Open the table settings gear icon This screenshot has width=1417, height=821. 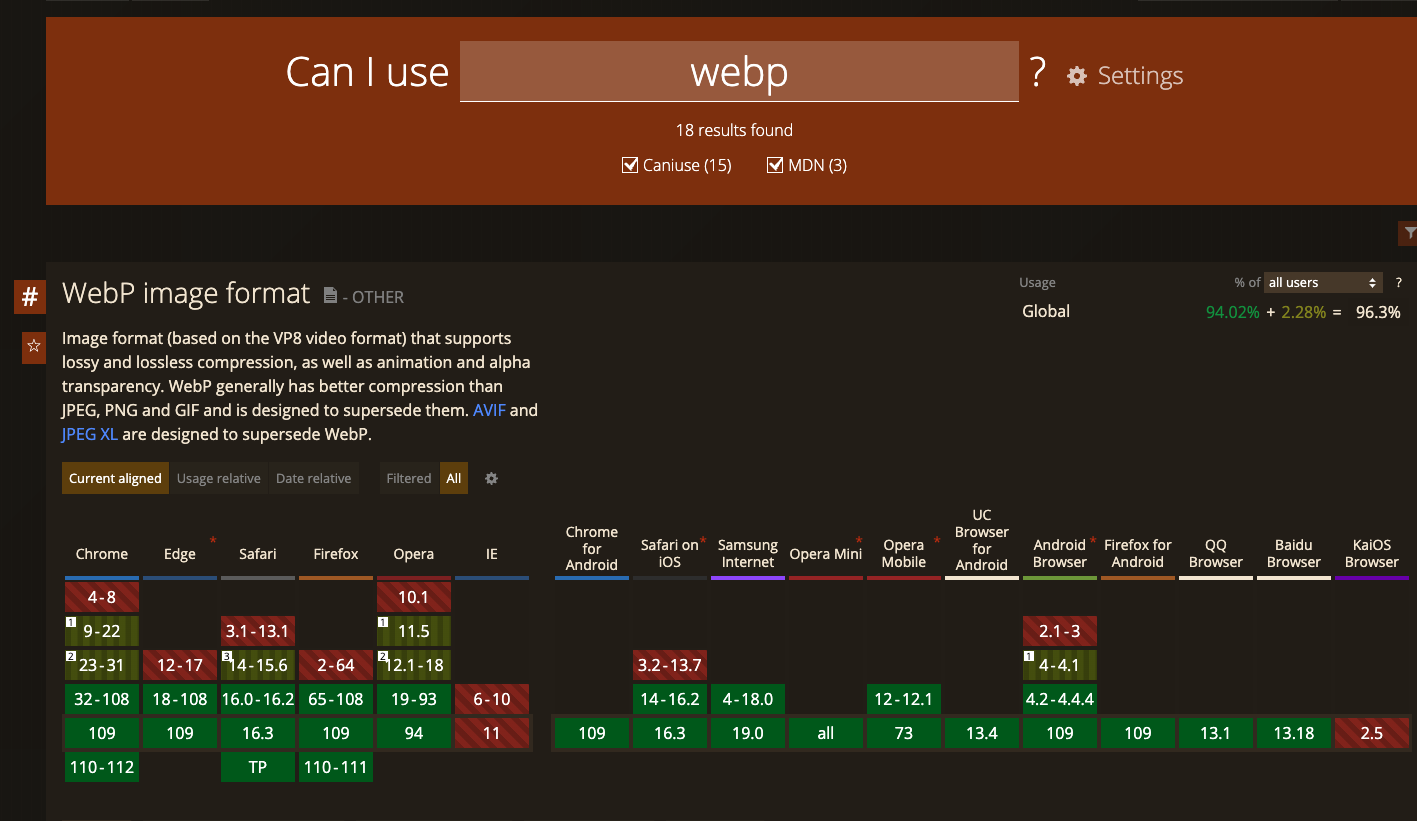click(491, 478)
